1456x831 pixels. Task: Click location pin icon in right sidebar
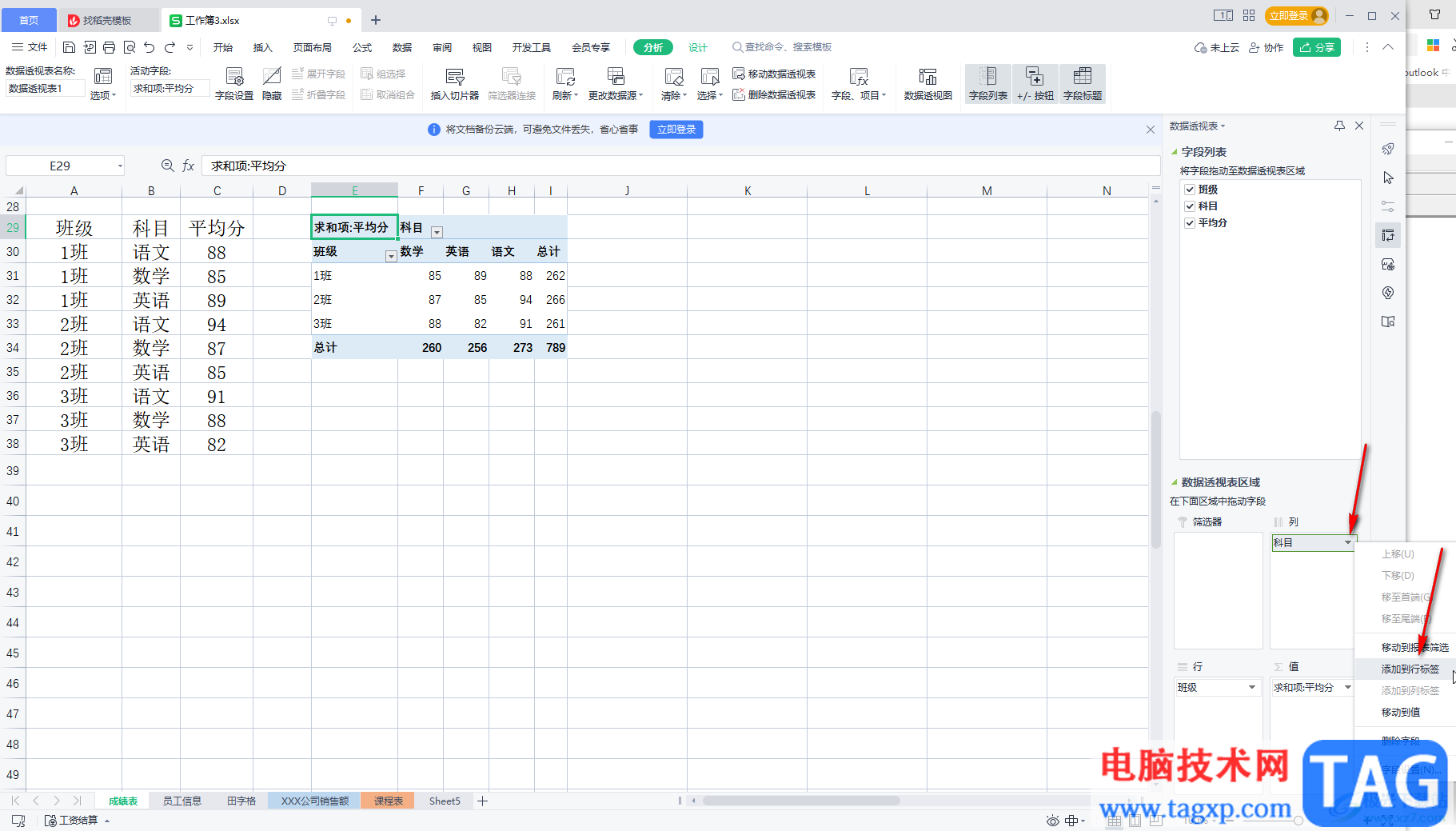tap(1388, 293)
